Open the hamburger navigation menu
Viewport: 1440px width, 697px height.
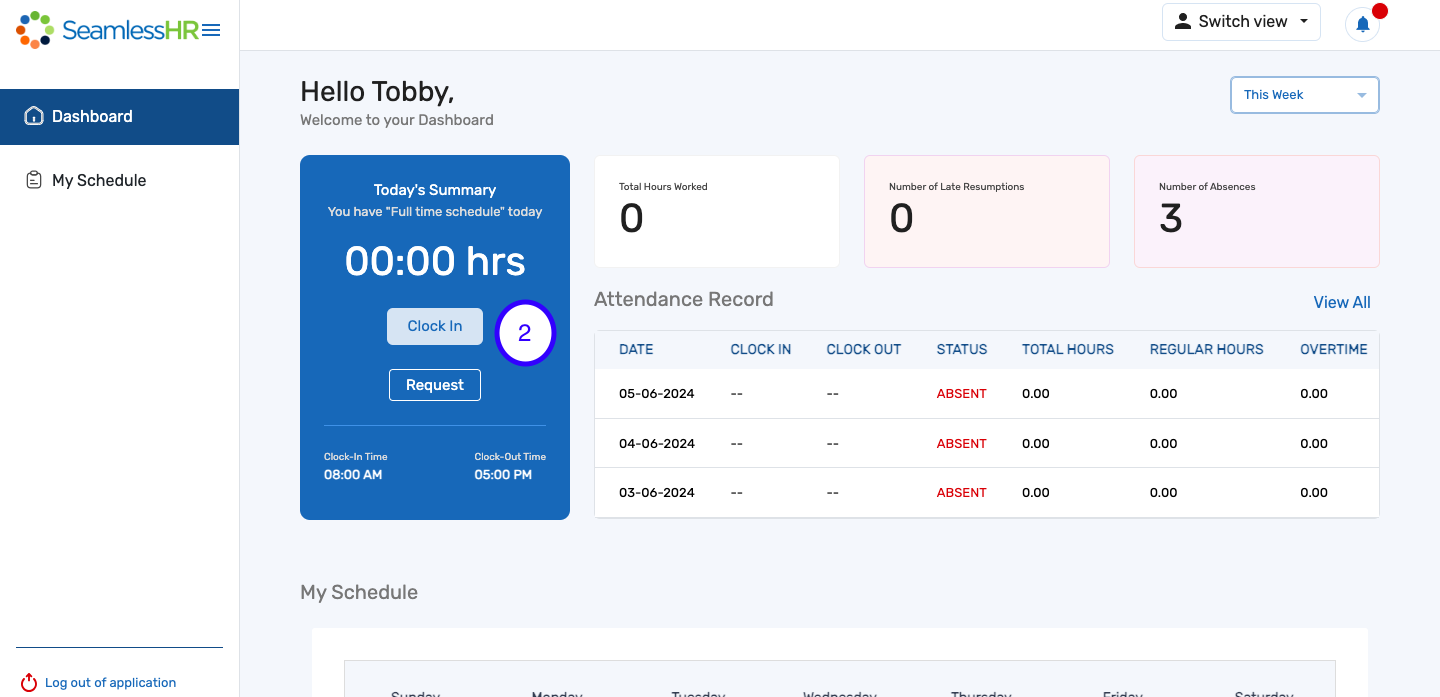pyautogui.click(x=211, y=29)
